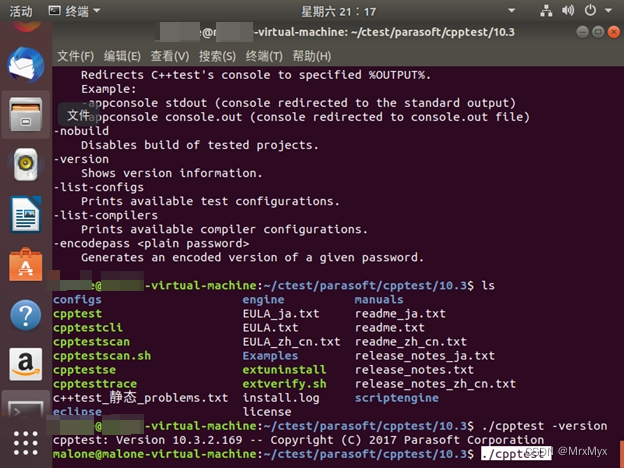Open the Files manager dock icon
The image size is (624, 468).
click(x=26, y=114)
